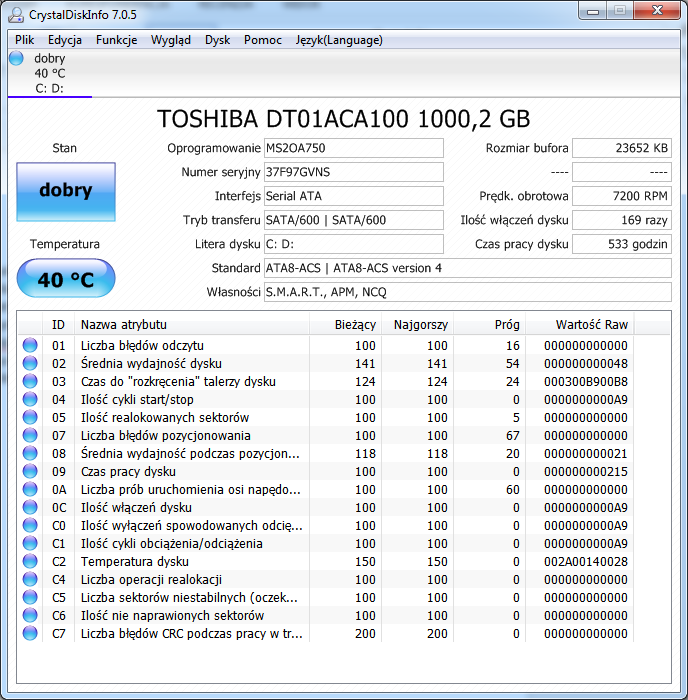Click status orb for attribute 02 Średnia wydajność dysku
This screenshot has height=700, width=688.
click(x=30, y=363)
